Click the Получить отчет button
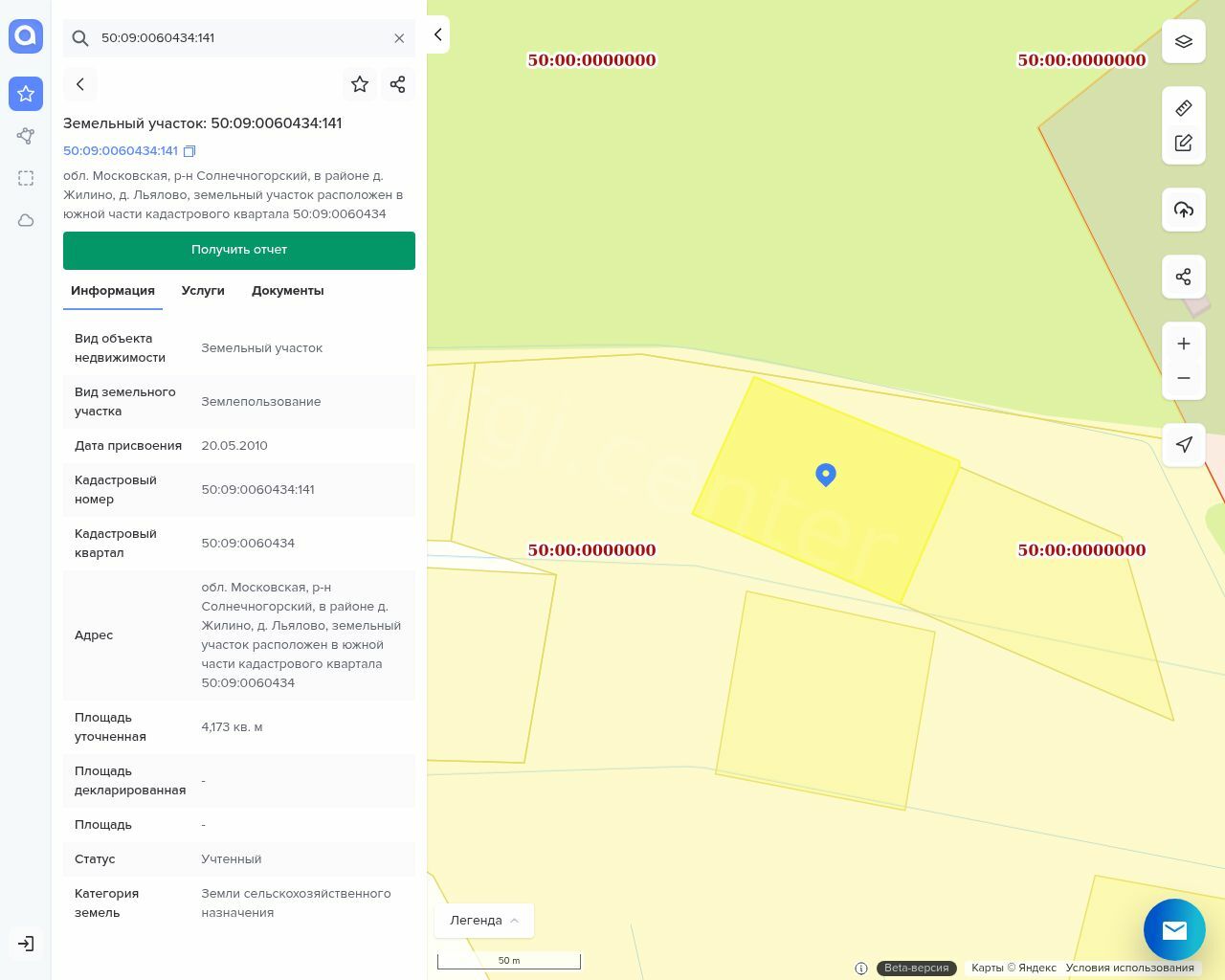Screen dimensions: 1225x980 coord(239,250)
